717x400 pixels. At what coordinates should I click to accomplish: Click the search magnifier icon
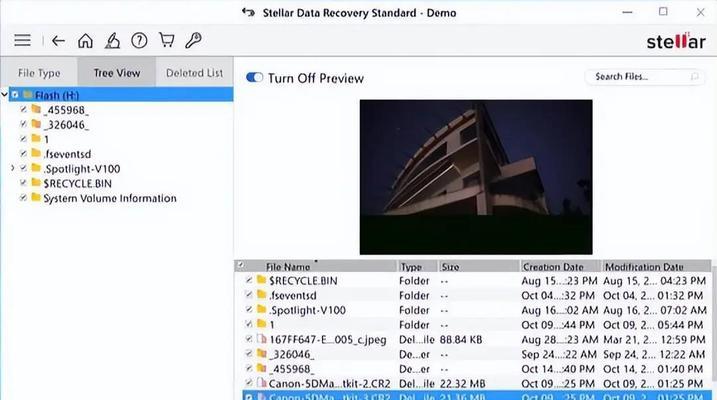pyautogui.click(x=694, y=76)
